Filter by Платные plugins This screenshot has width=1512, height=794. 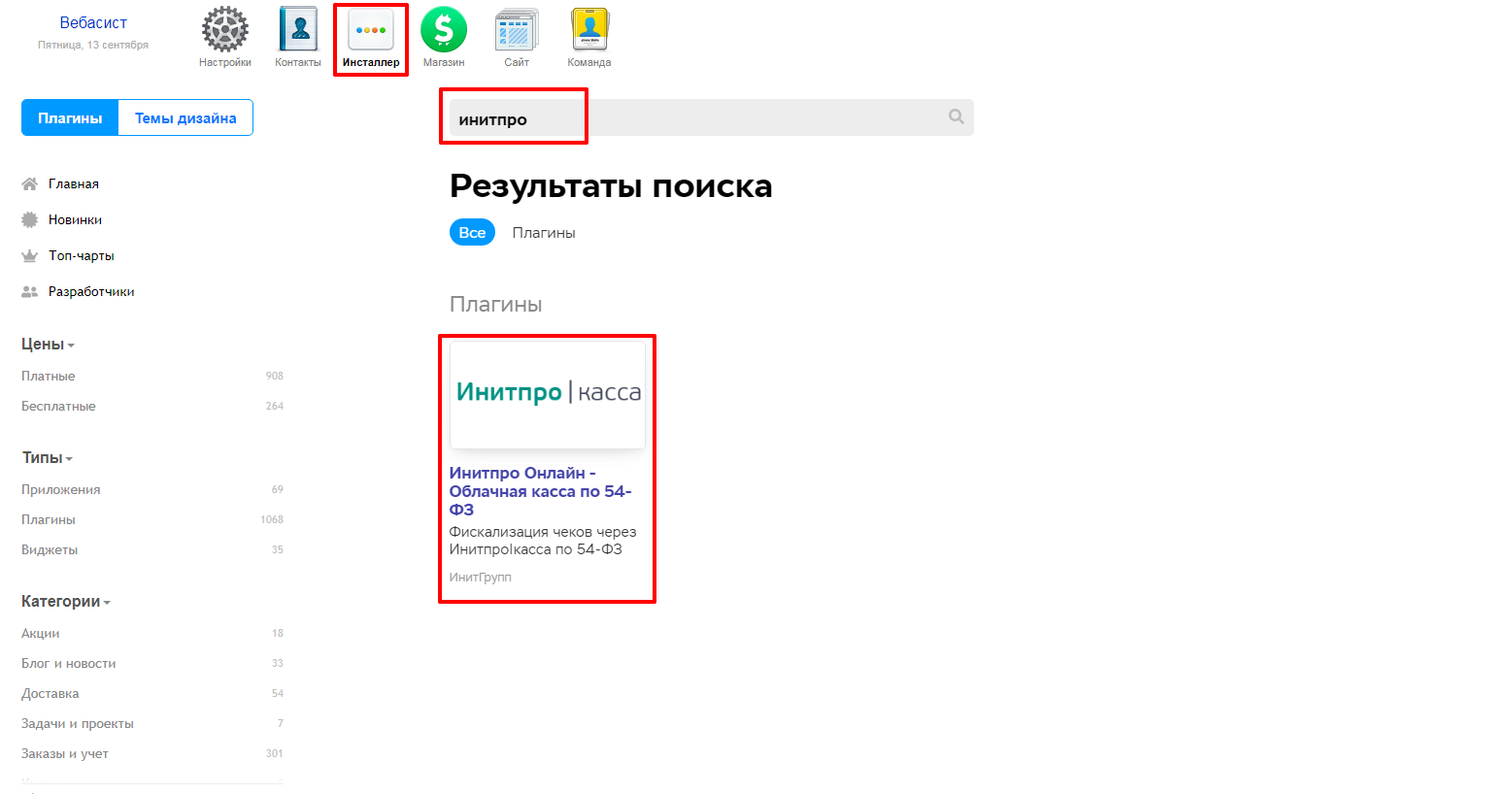[49, 376]
